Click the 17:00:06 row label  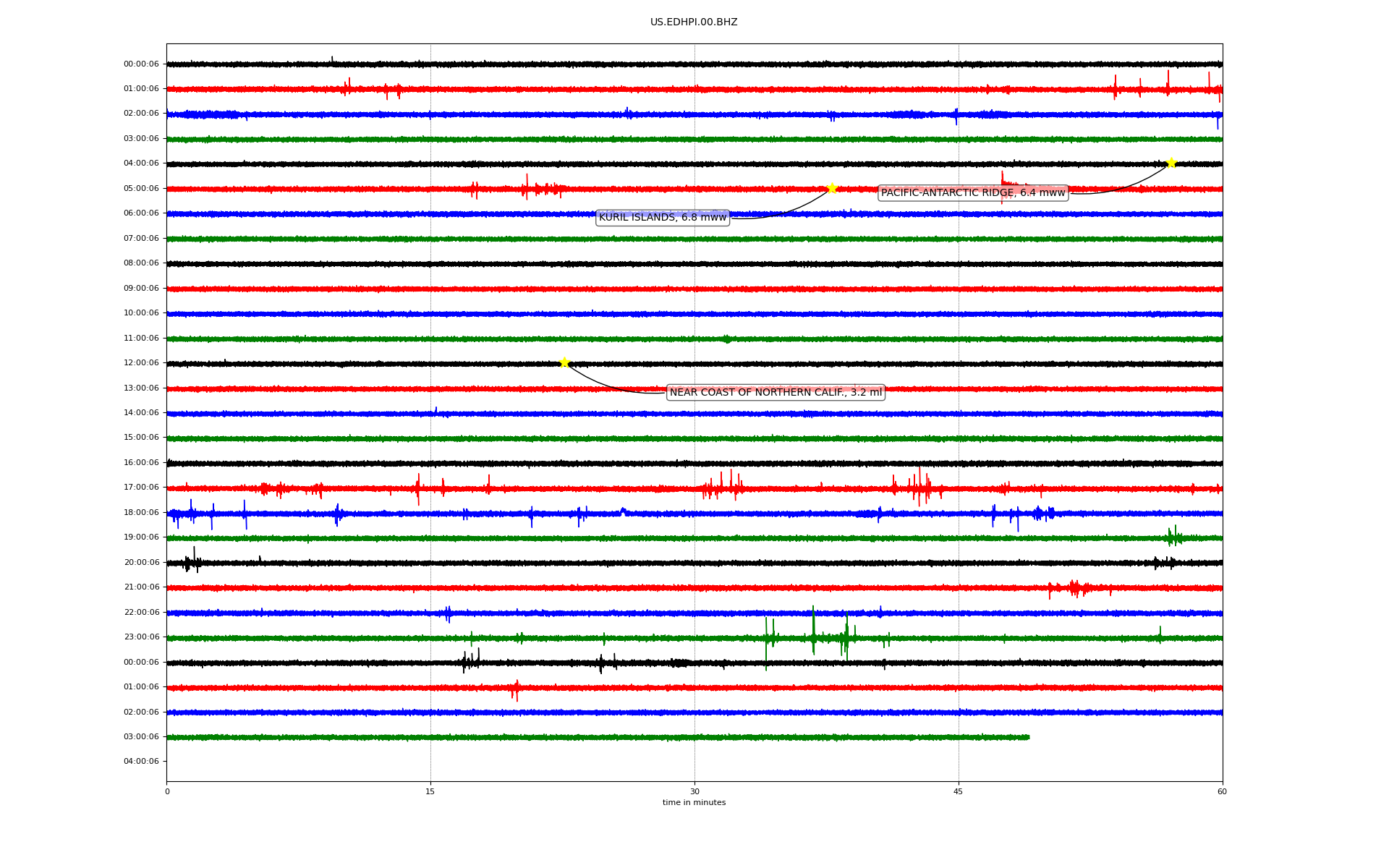(141, 487)
